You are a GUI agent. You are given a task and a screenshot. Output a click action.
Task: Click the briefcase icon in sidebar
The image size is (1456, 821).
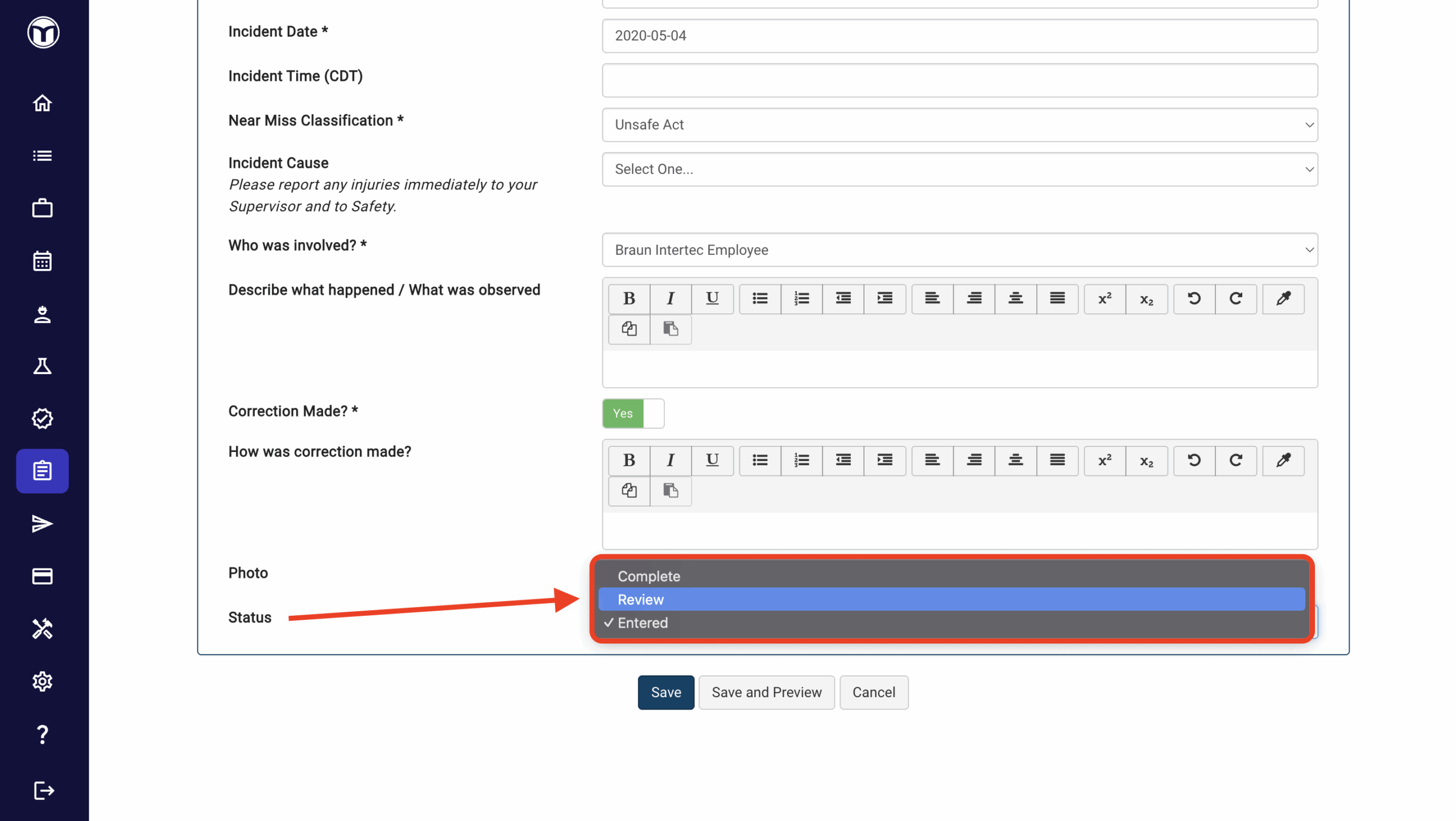point(43,208)
